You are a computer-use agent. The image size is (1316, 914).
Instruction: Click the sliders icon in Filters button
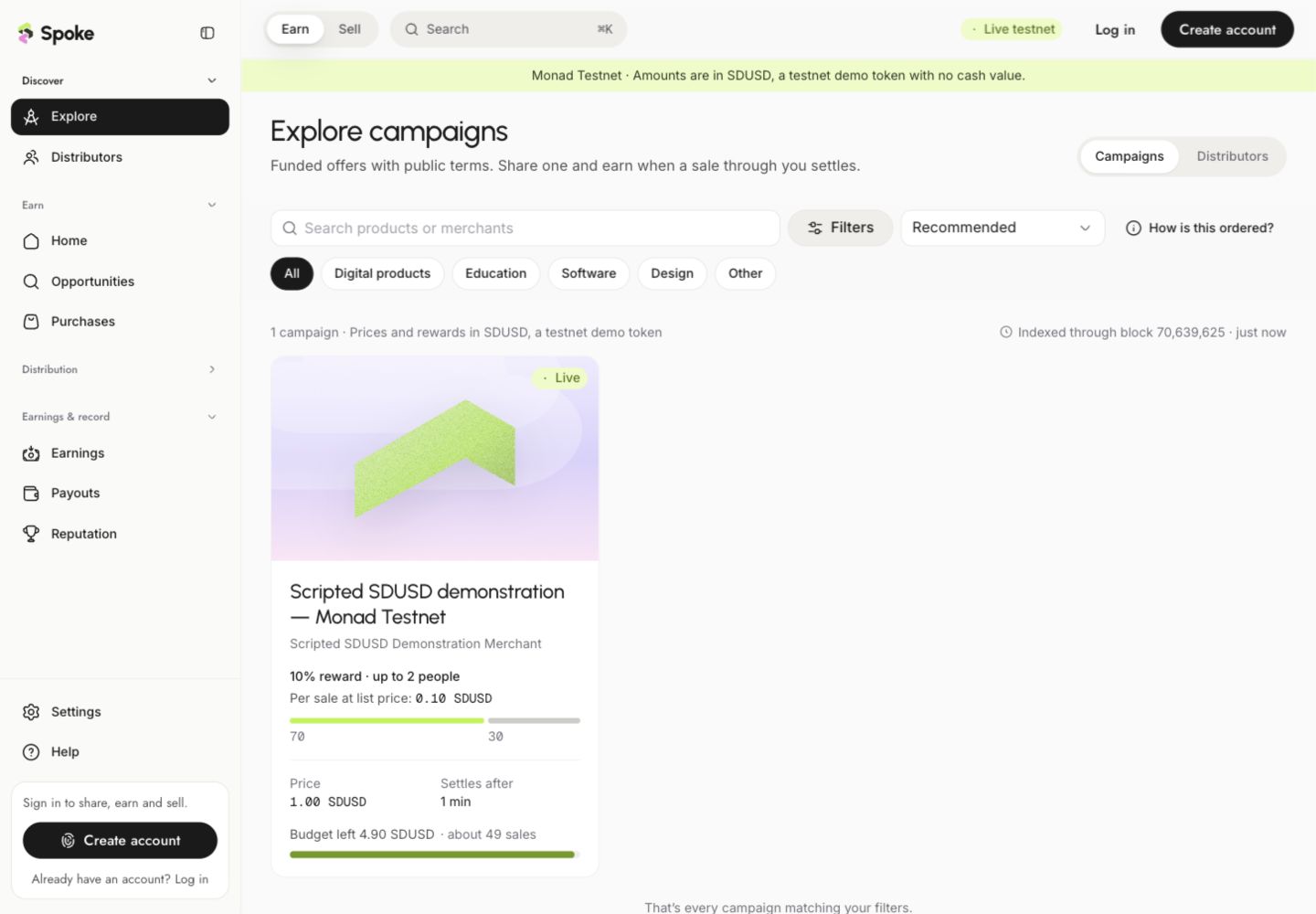pos(815,228)
